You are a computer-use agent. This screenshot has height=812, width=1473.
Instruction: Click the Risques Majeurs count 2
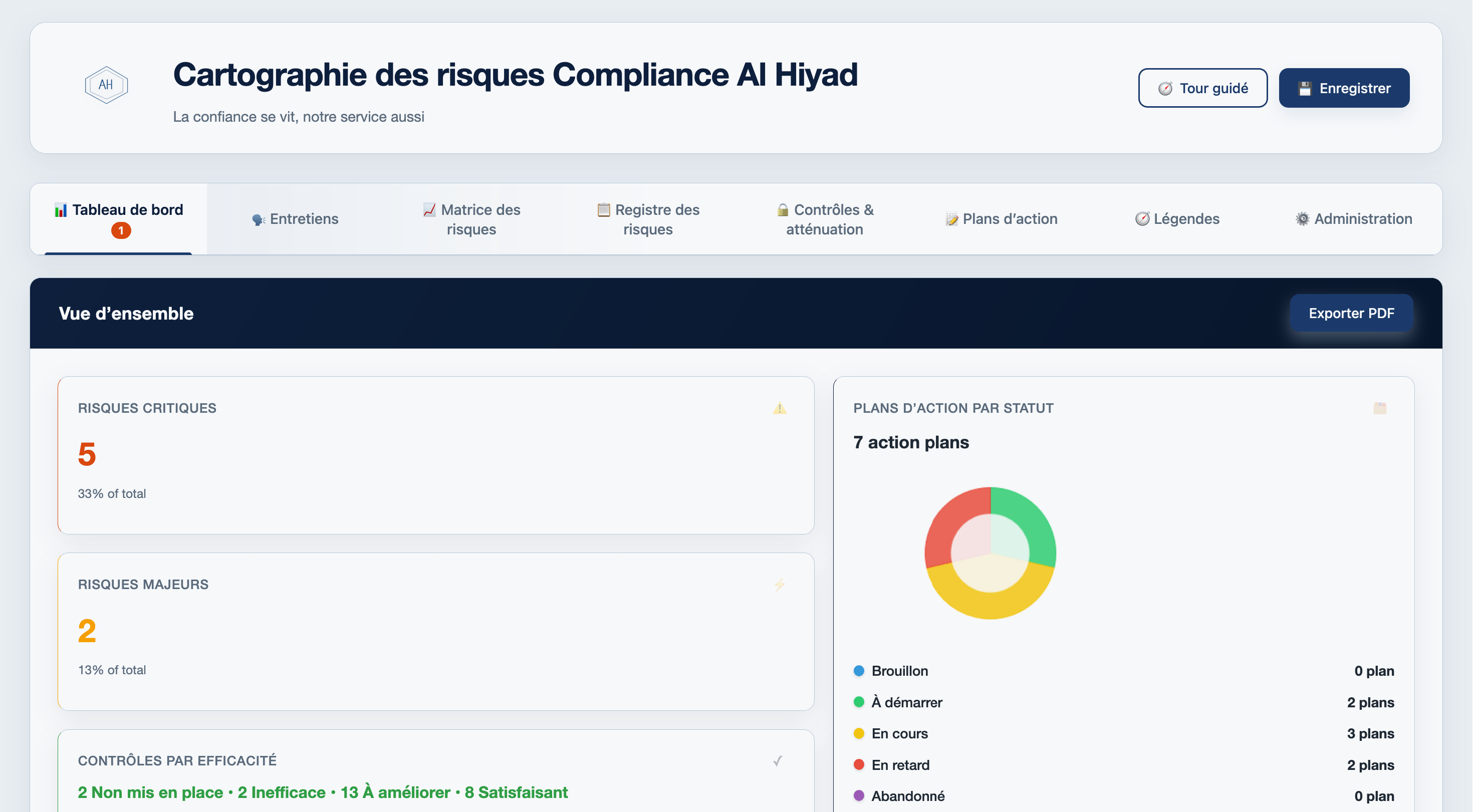(87, 631)
